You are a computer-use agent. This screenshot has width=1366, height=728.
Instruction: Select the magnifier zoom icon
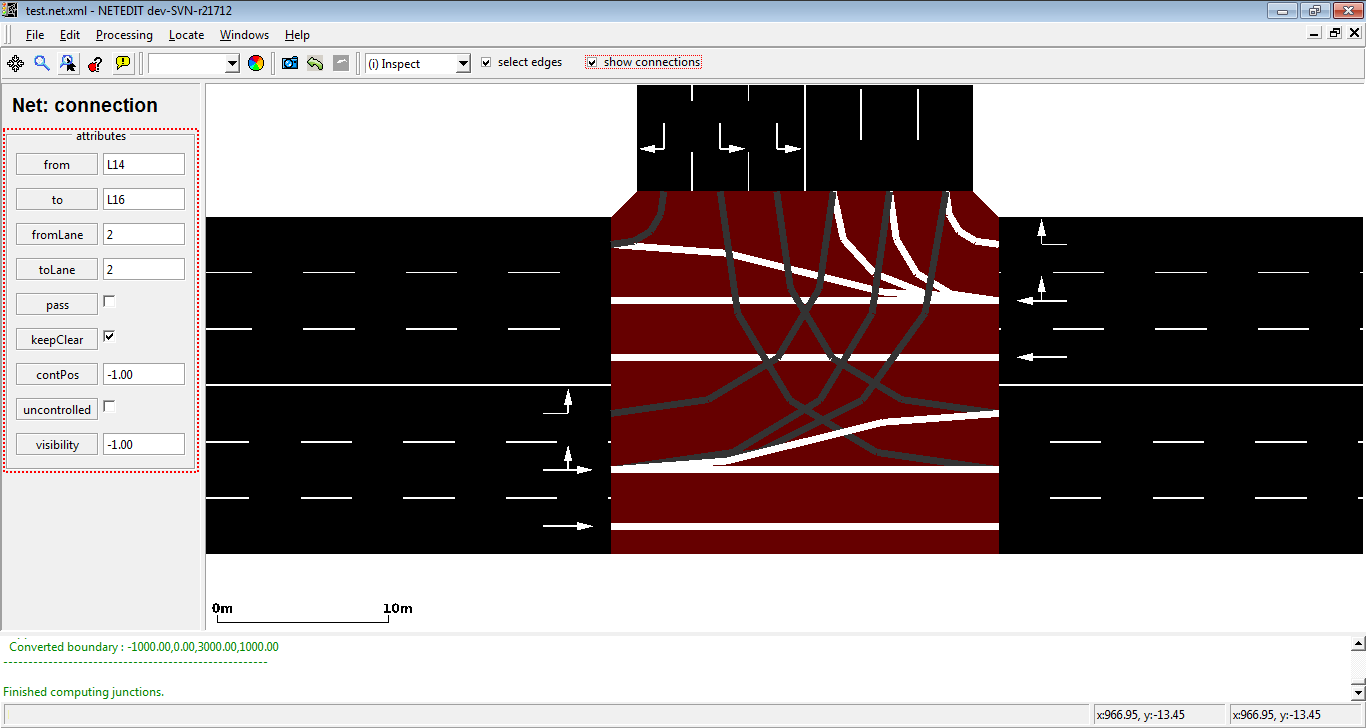(x=42, y=63)
